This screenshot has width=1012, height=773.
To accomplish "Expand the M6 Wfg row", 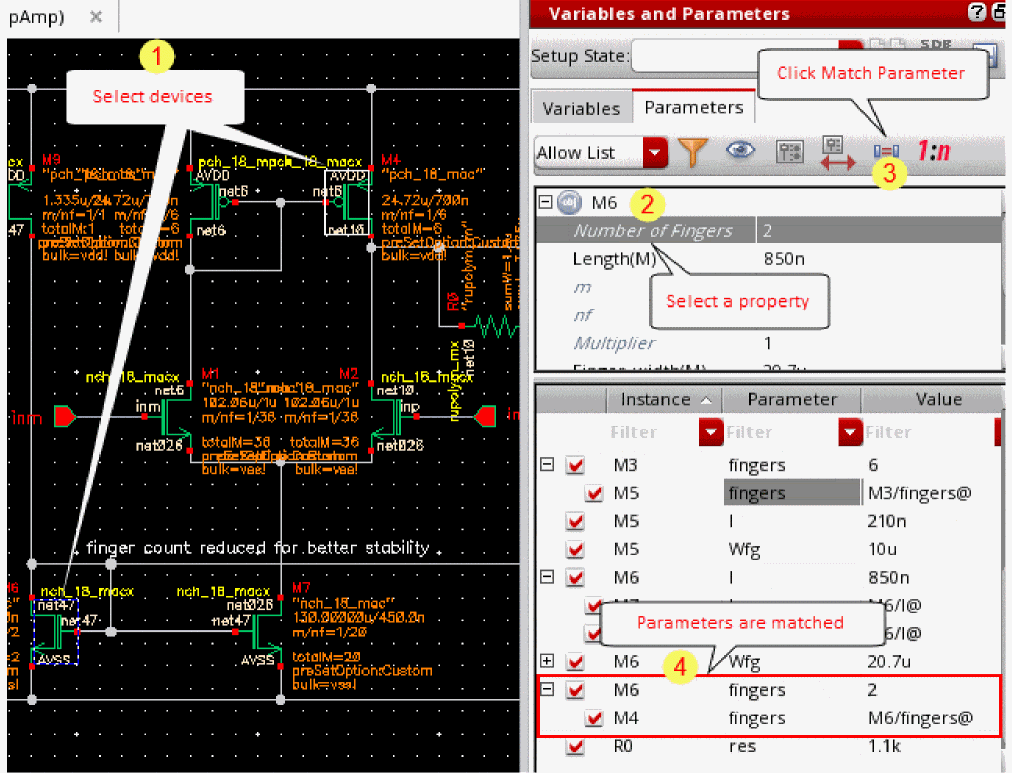I will pos(546,662).
